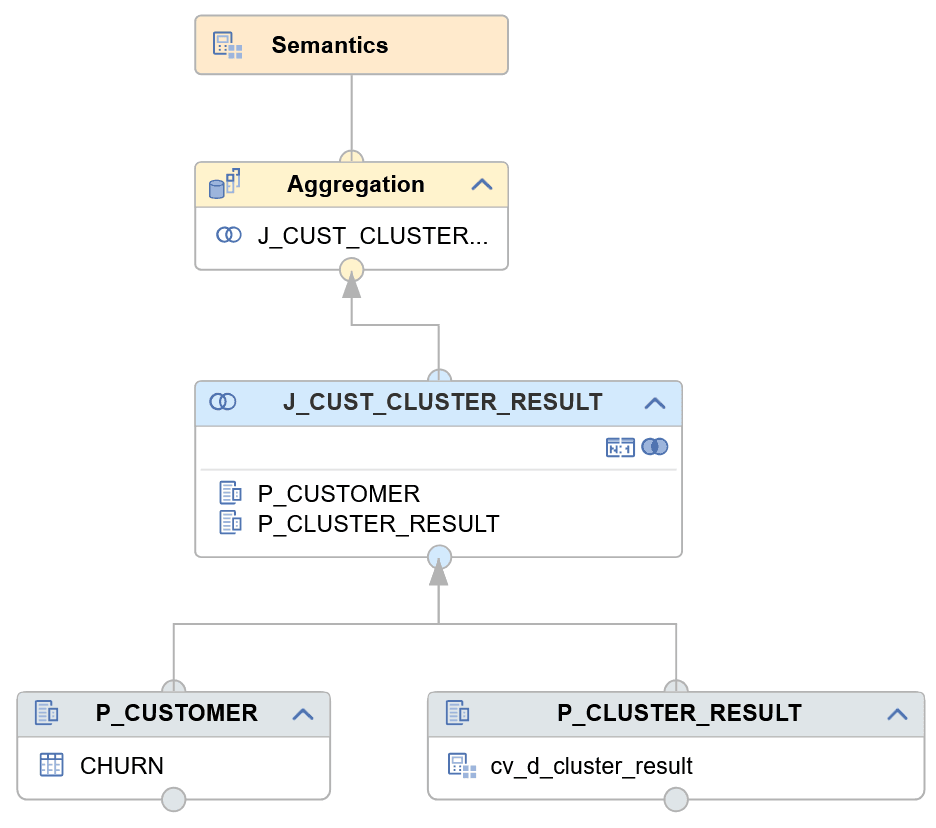
Task: Click the Aggregation node header icon
Action: click(224, 184)
